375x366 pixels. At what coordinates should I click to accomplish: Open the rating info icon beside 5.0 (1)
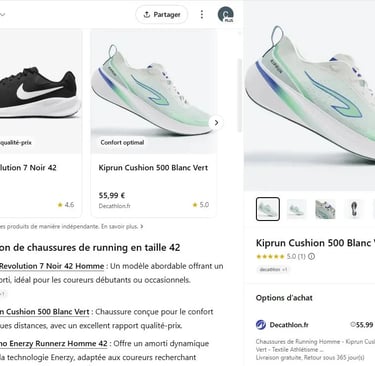pyautogui.click(x=311, y=257)
